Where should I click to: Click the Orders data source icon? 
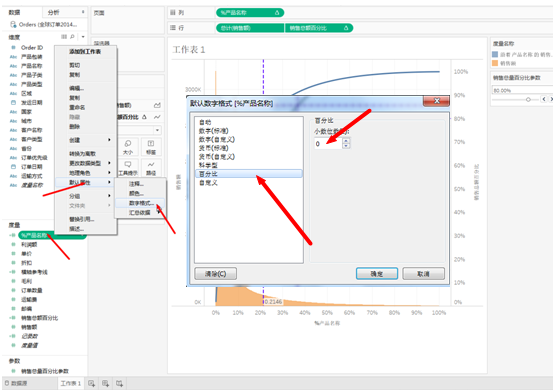(x=13, y=24)
